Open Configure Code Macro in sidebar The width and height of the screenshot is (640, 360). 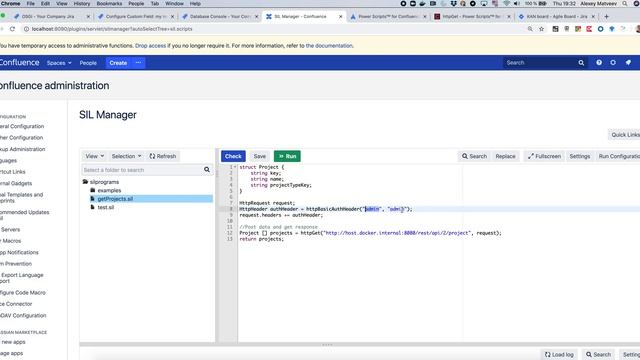click(x=23, y=293)
